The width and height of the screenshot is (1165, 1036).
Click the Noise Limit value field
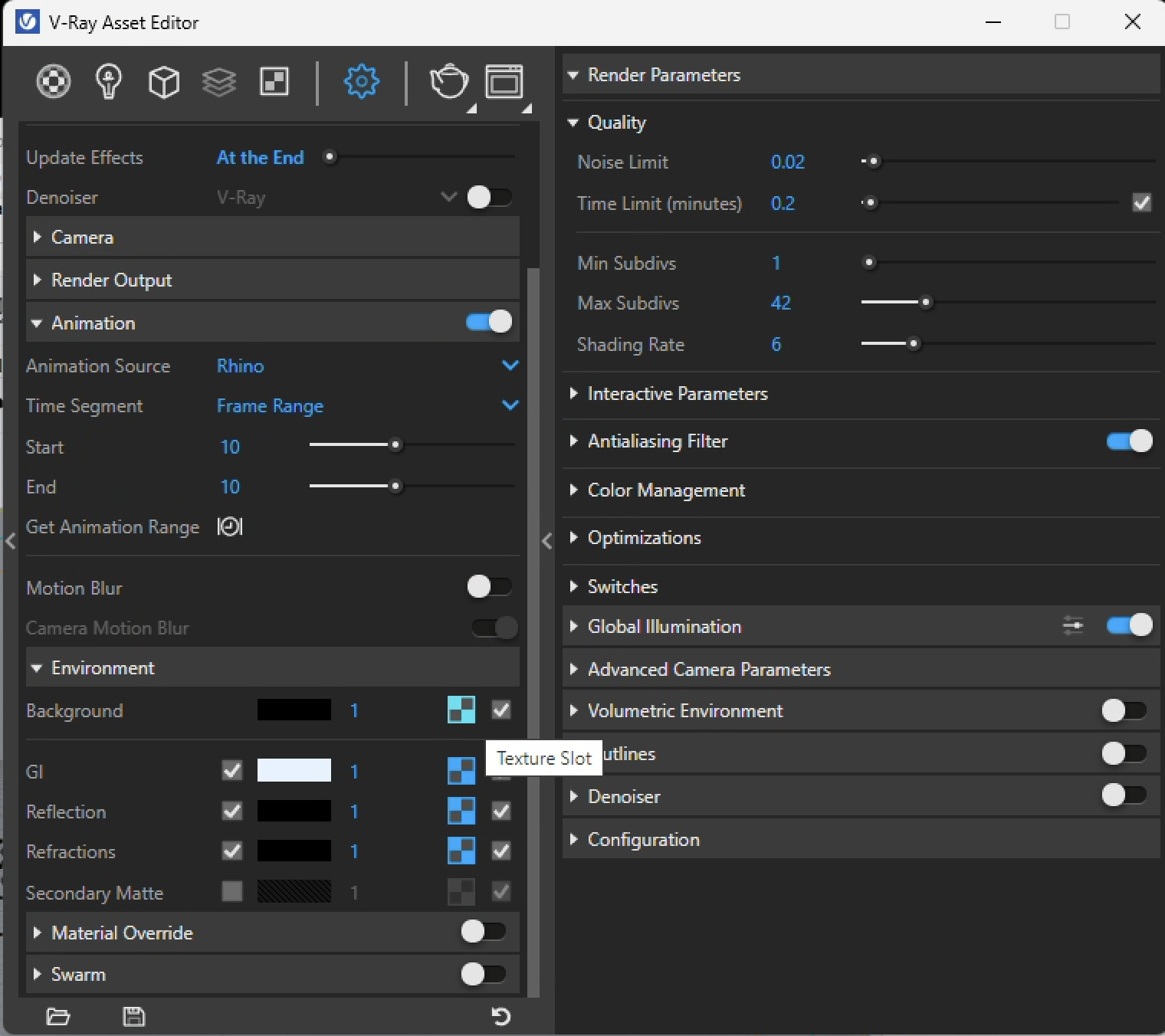[788, 162]
